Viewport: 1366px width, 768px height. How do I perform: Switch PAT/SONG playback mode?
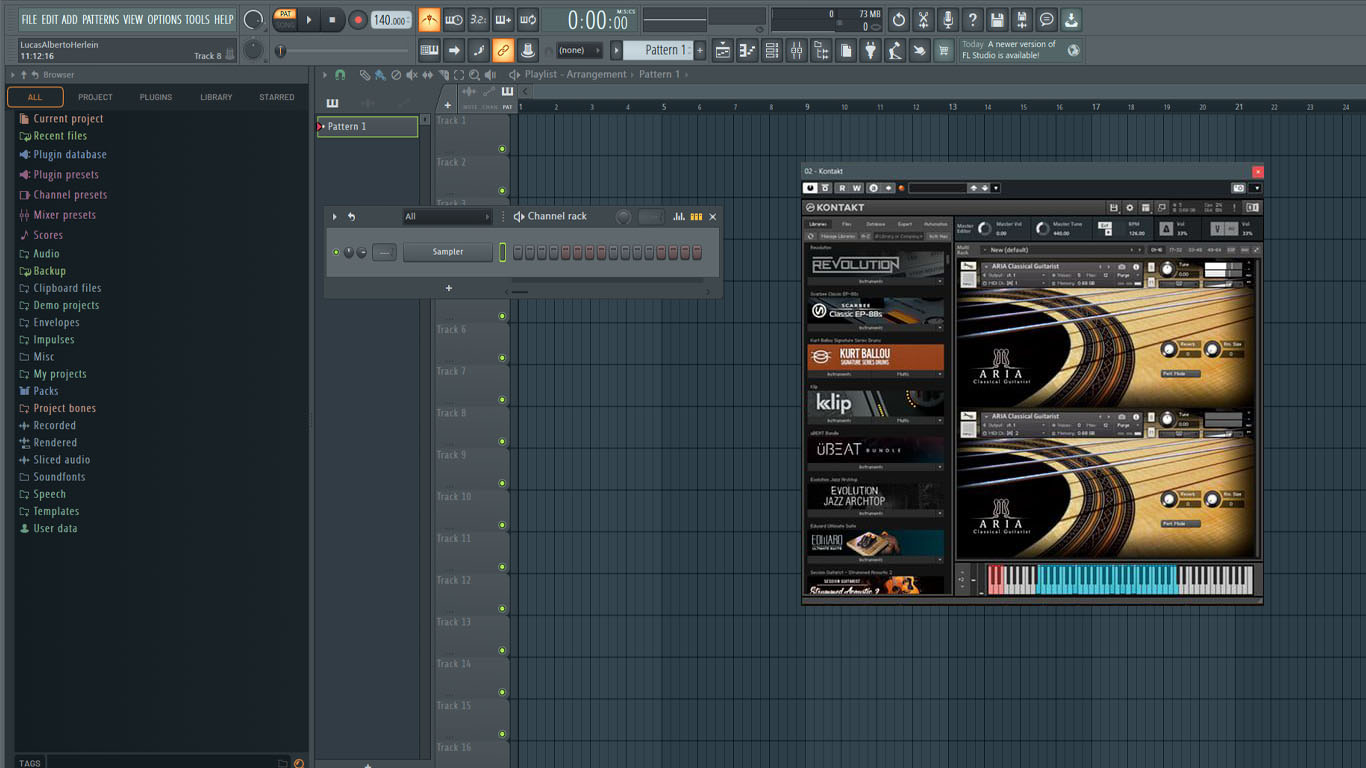(285, 19)
